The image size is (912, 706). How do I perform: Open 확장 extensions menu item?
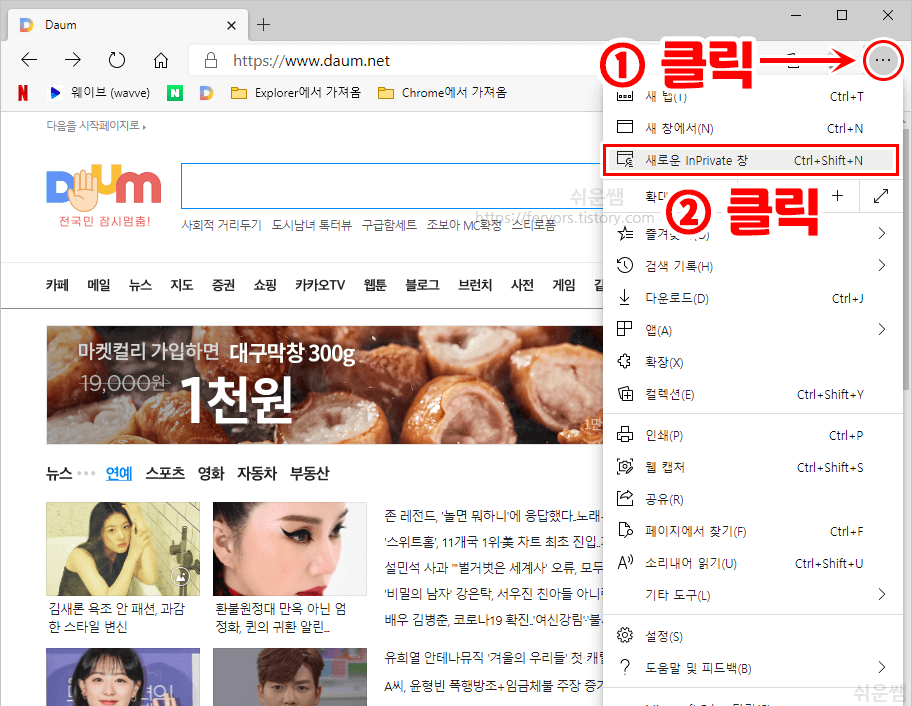[x=751, y=362]
